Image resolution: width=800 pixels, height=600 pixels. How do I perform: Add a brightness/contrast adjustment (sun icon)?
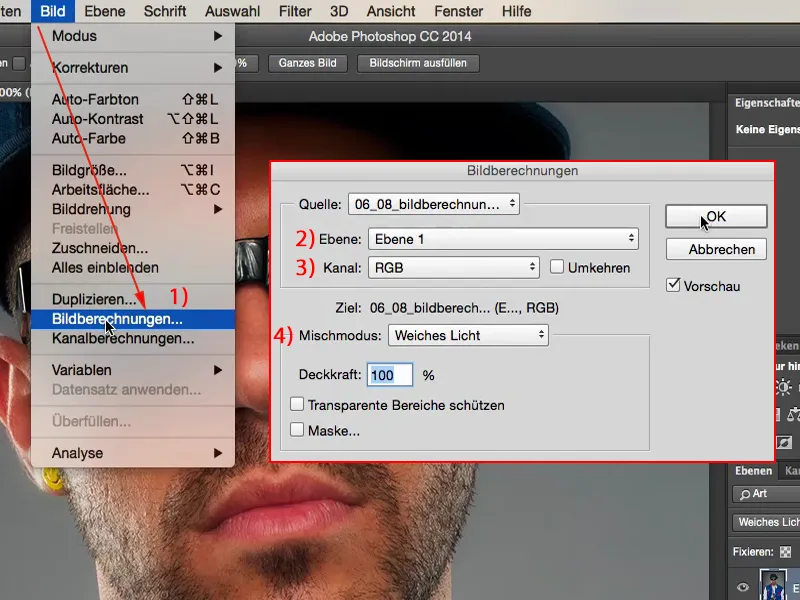[783, 387]
